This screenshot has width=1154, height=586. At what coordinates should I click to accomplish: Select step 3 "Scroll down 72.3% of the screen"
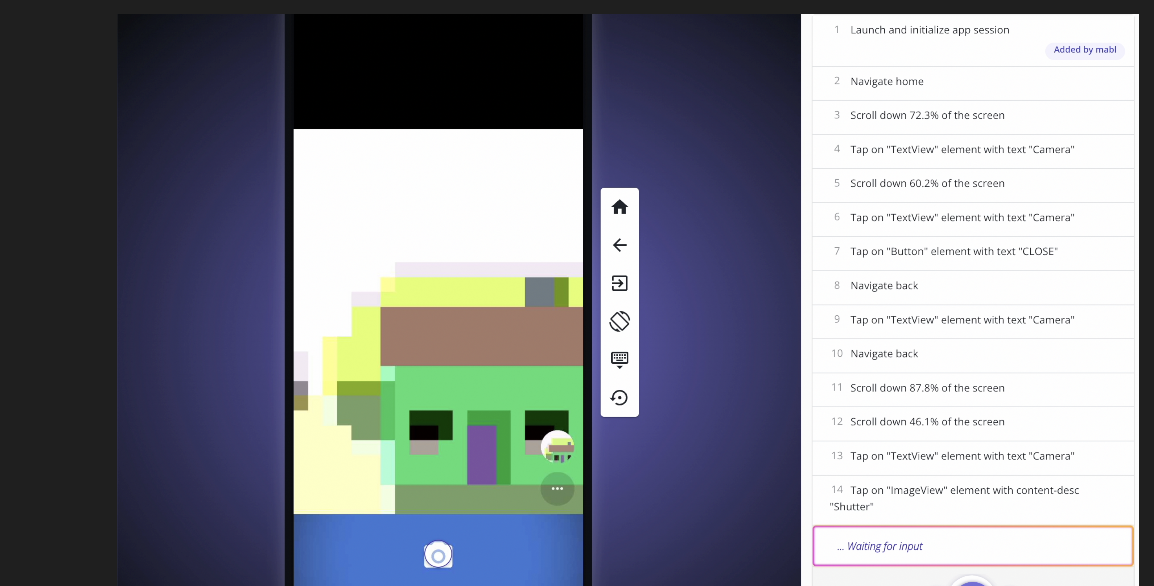click(x=973, y=116)
